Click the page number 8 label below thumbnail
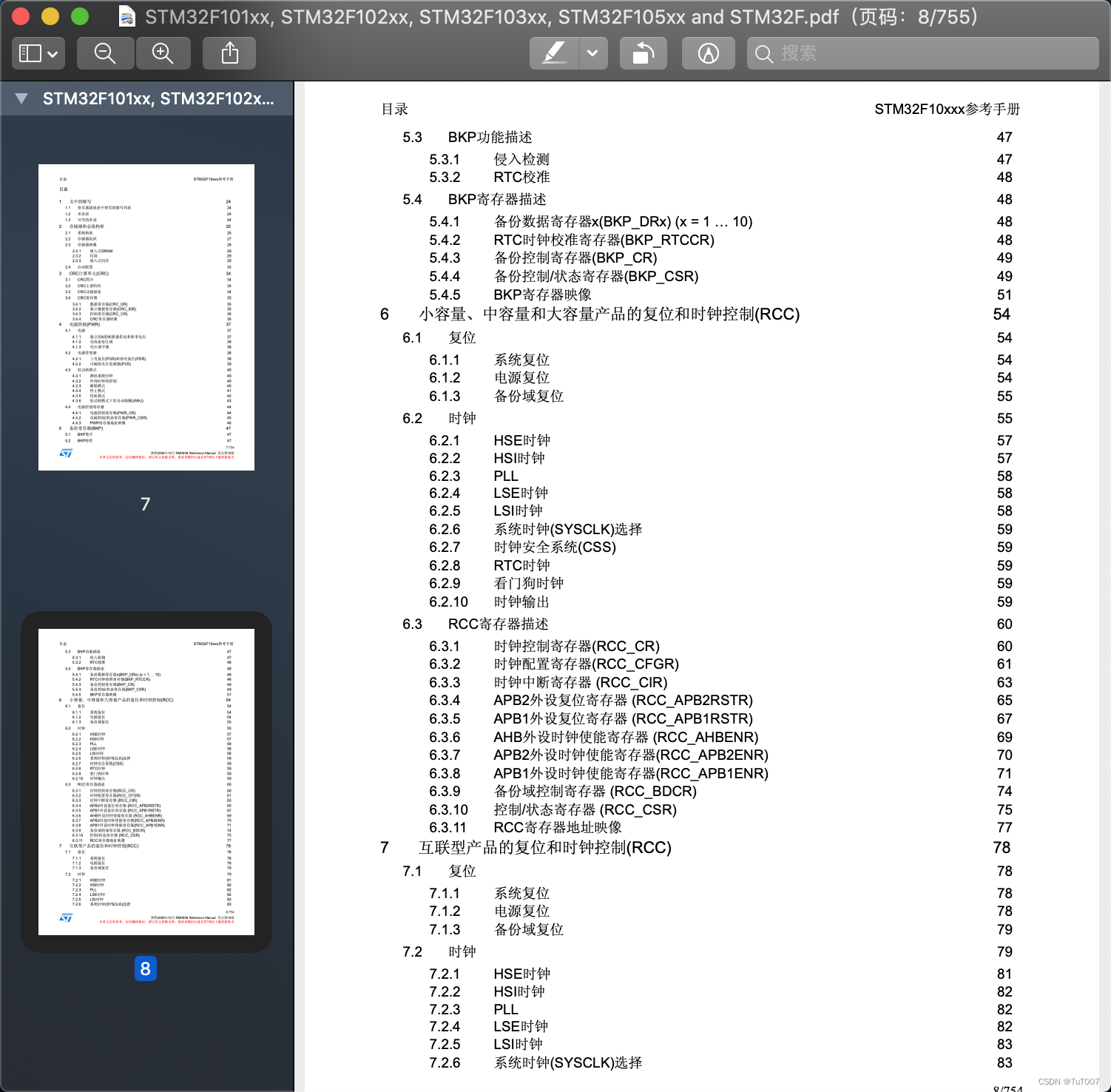This screenshot has height=1092, width=1111. tap(145, 968)
